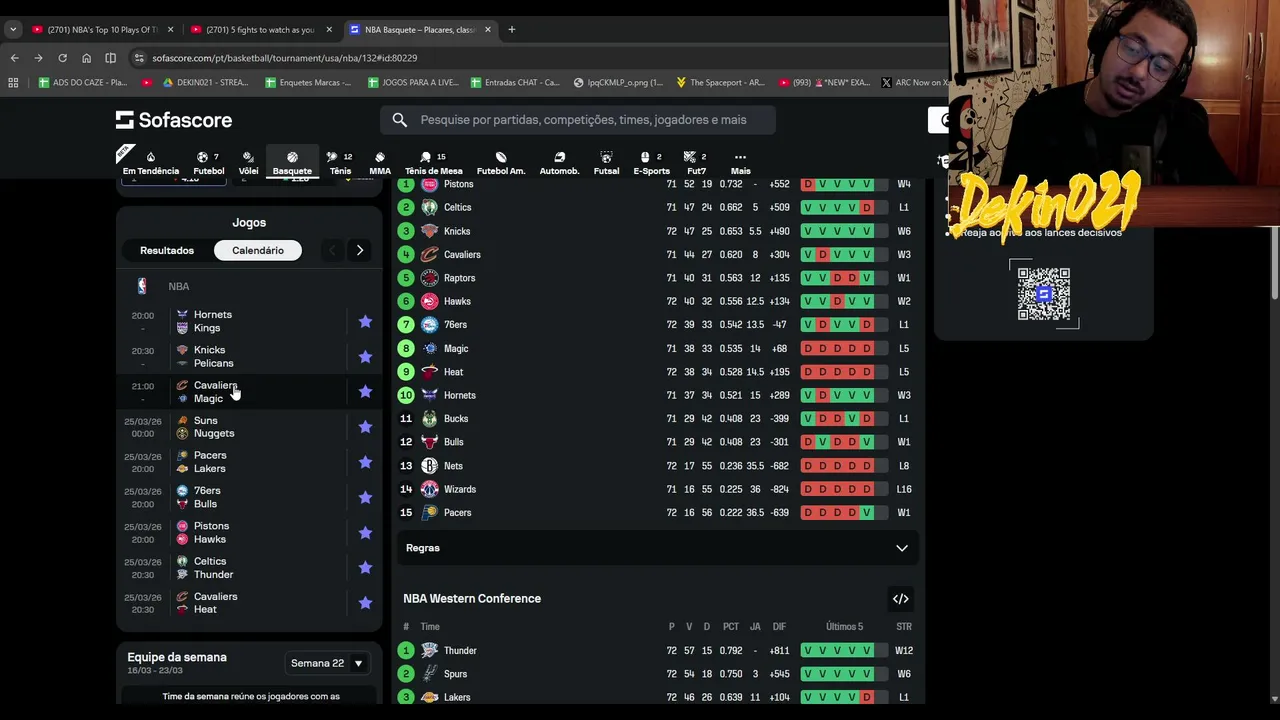Toggle favorite star for Cavaliers vs Magic
Viewport: 1280px width, 720px height.
(365, 392)
